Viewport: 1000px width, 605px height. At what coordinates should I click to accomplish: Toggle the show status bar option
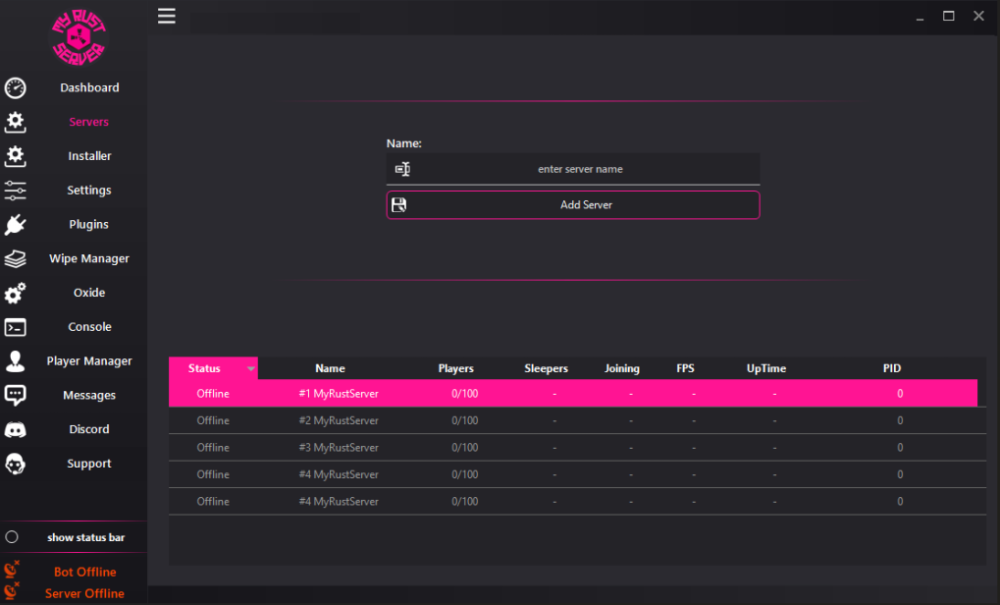point(88,537)
